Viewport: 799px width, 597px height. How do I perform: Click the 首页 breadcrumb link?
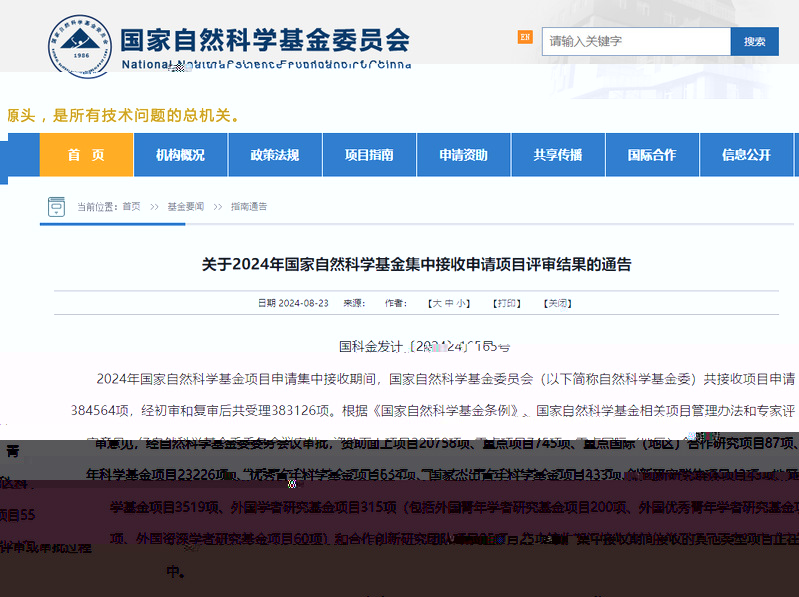pyautogui.click(x=132, y=207)
